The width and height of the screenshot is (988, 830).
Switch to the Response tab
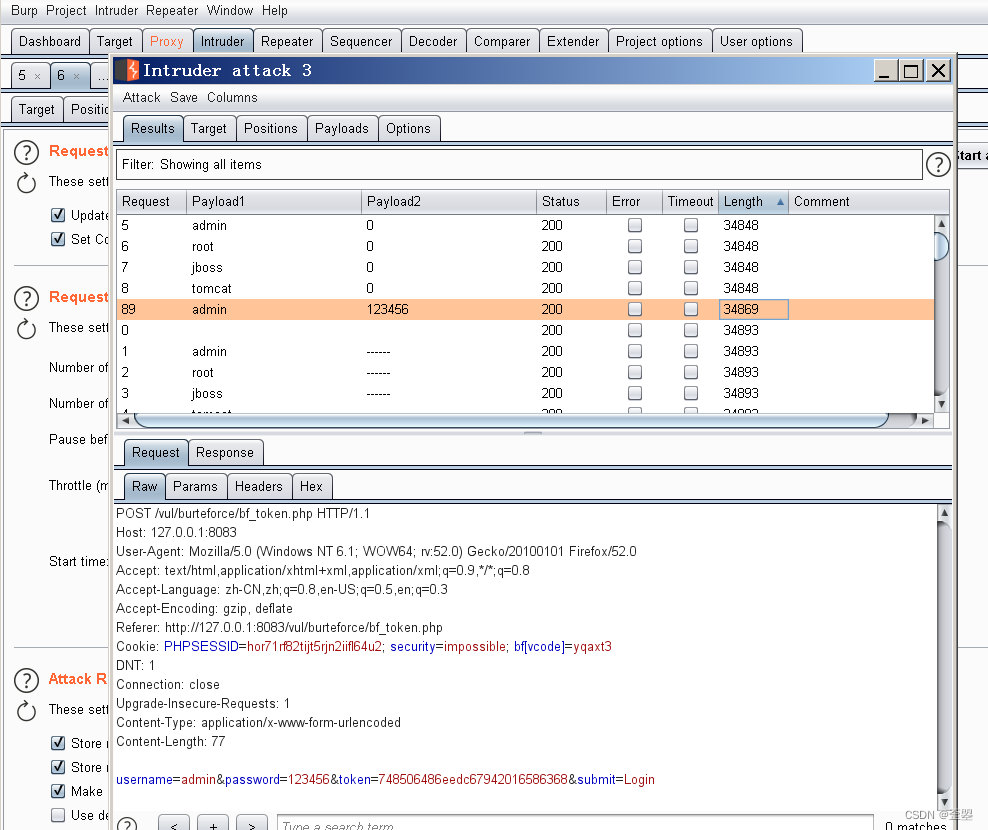click(x=225, y=452)
